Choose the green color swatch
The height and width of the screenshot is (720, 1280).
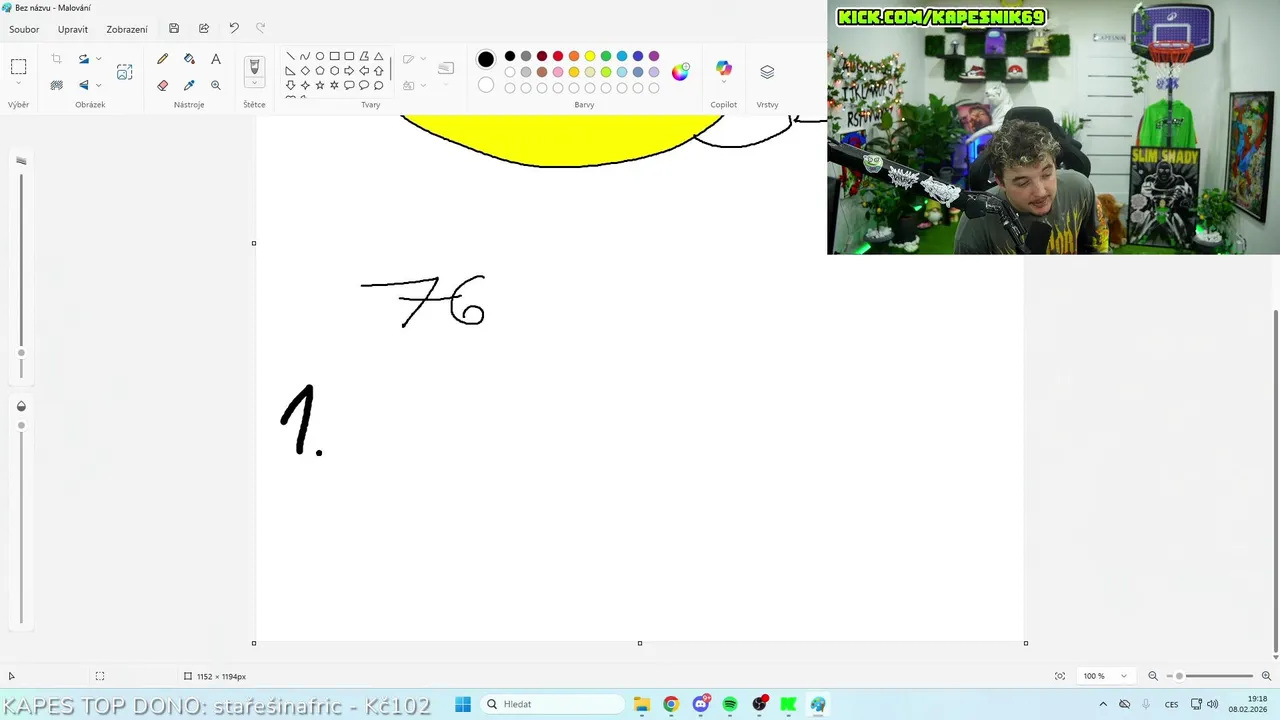pos(606,56)
